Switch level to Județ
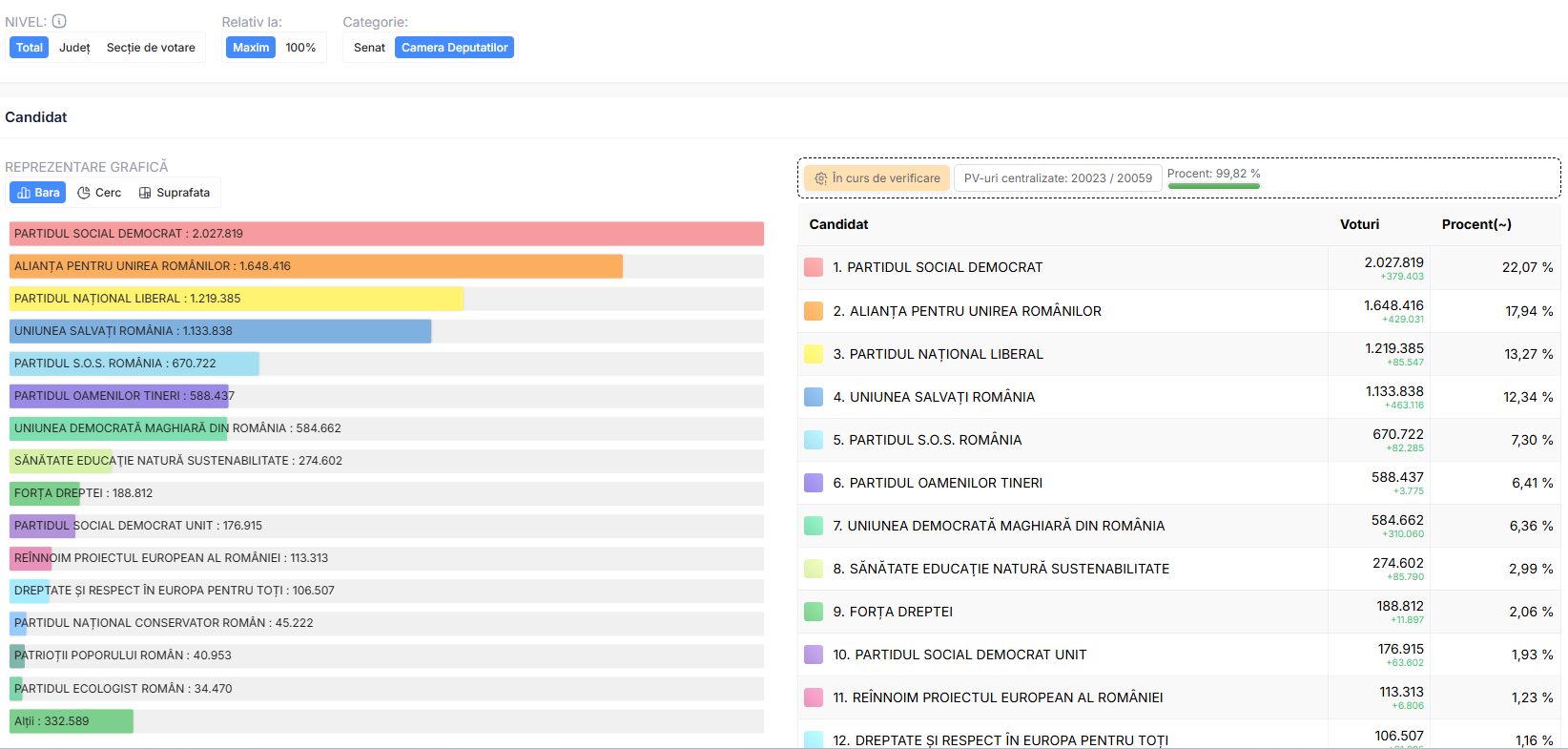This screenshot has width=1568, height=749. (74, 48)
